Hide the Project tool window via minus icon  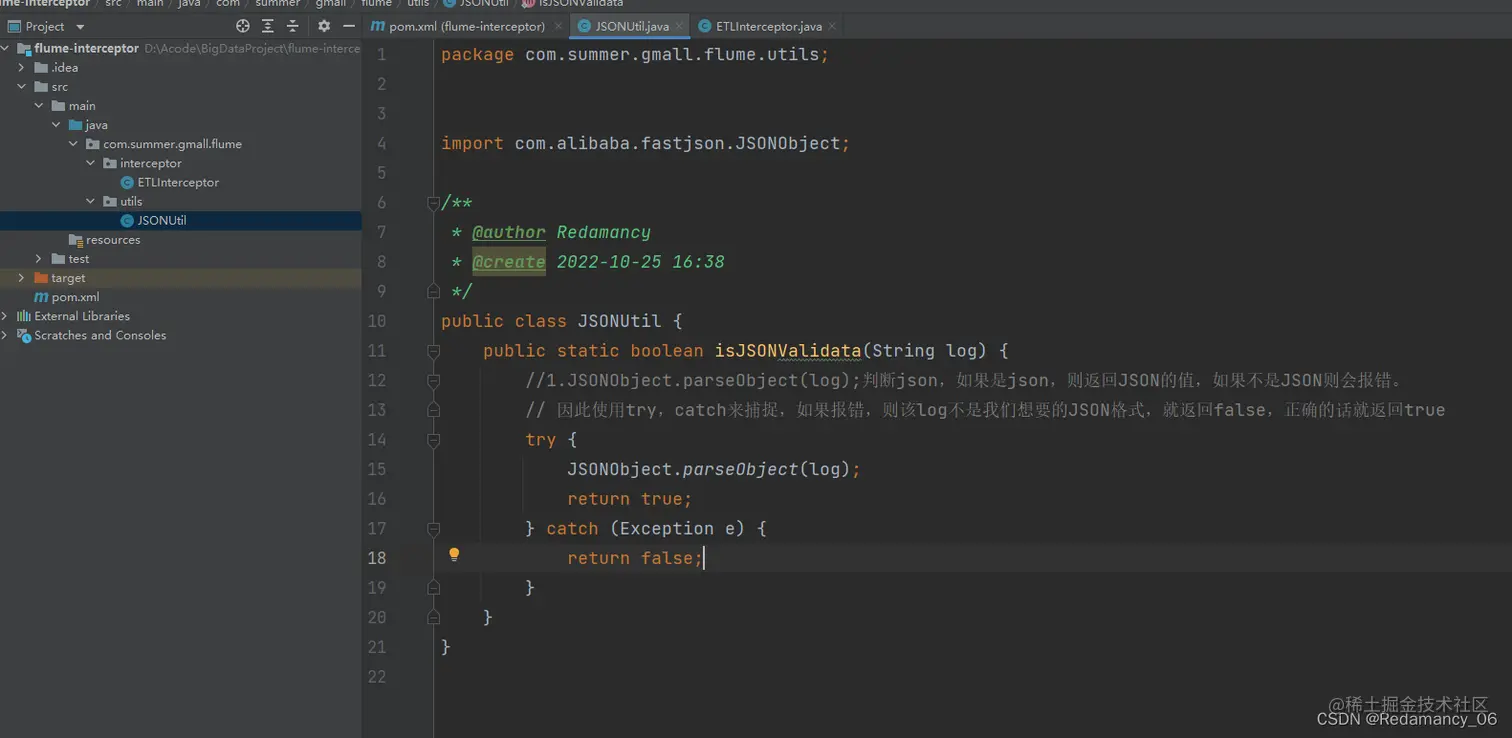[x=348, y=26]
